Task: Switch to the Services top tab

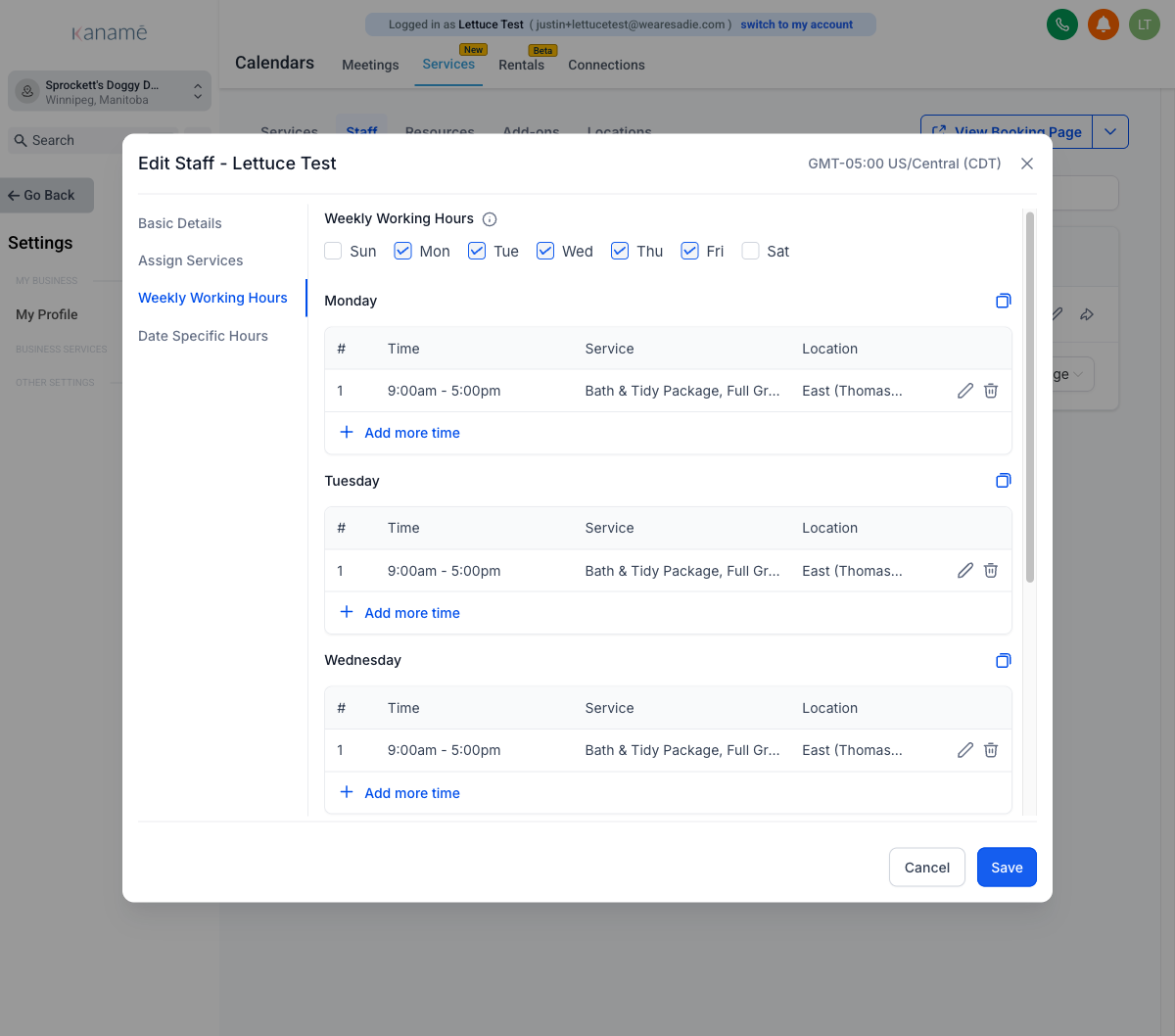Action: 448,64
